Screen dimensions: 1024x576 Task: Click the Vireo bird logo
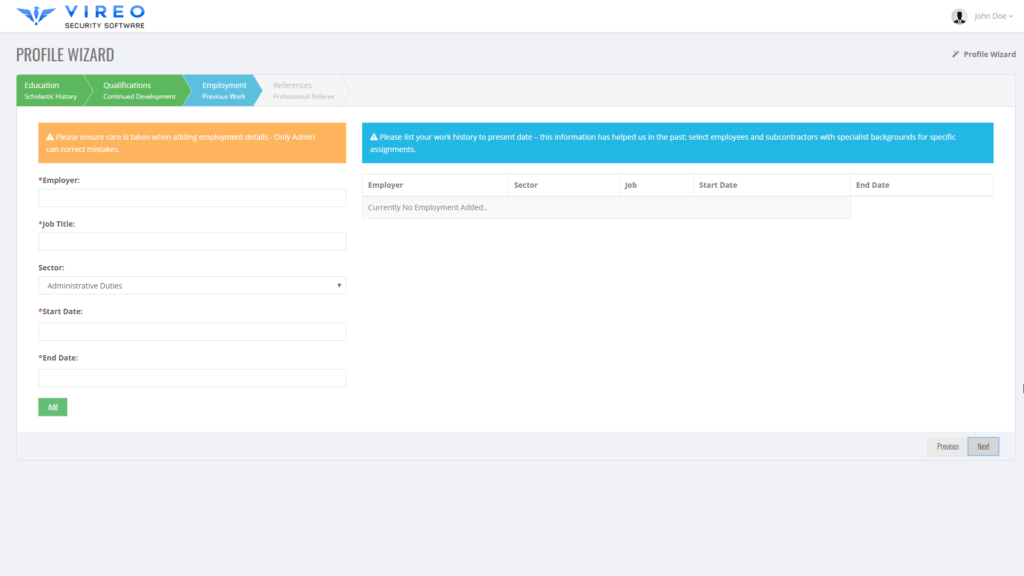[x=35, y=15]
